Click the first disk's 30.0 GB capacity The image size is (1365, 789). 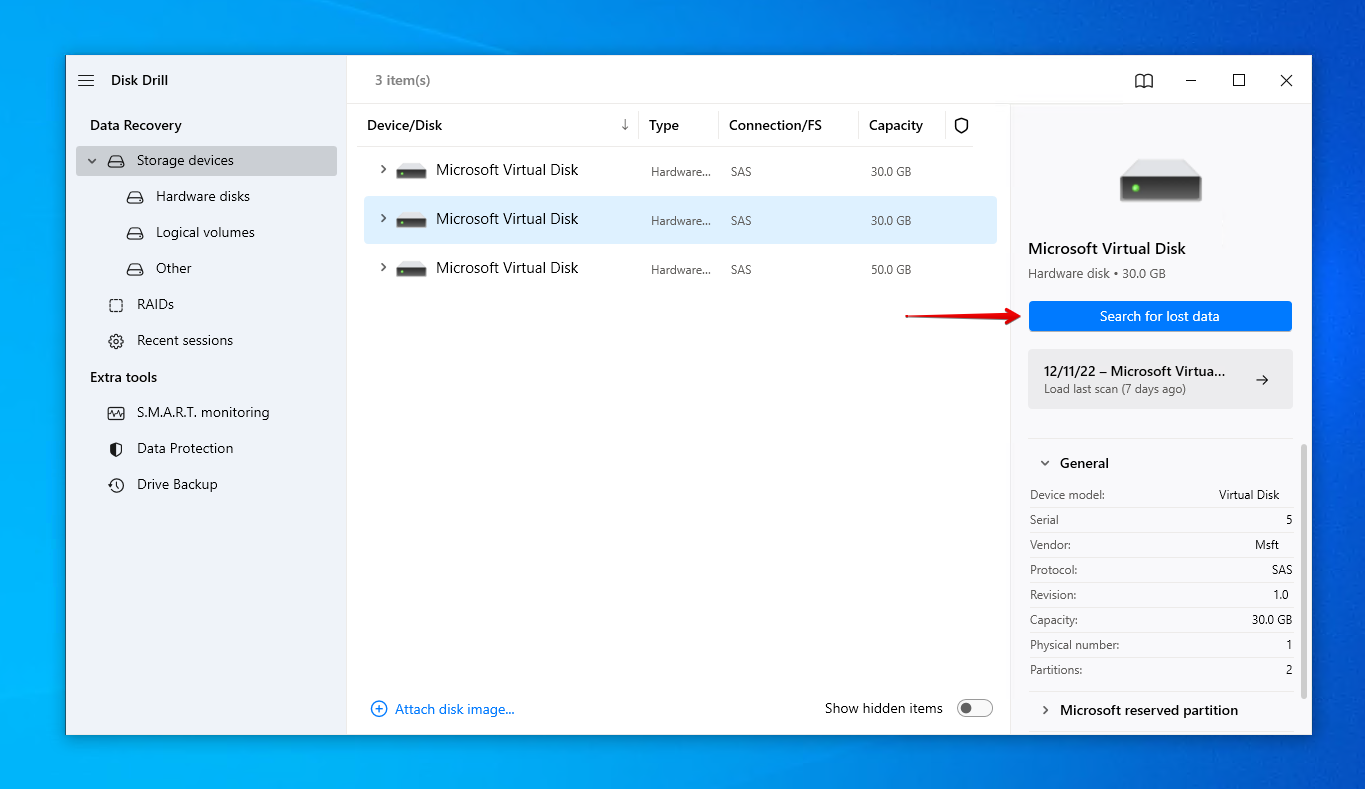click(891, 172)
